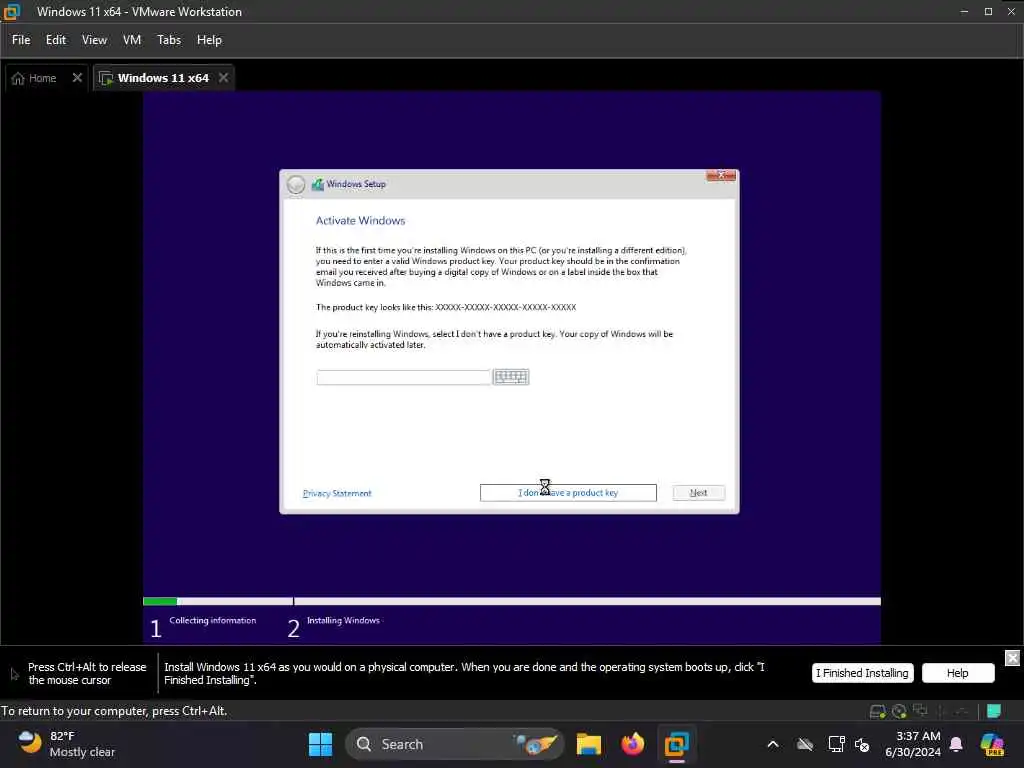Click the Home tab house icon
The height and width of the screenshot is (768, 1024).
click(18, 78)
